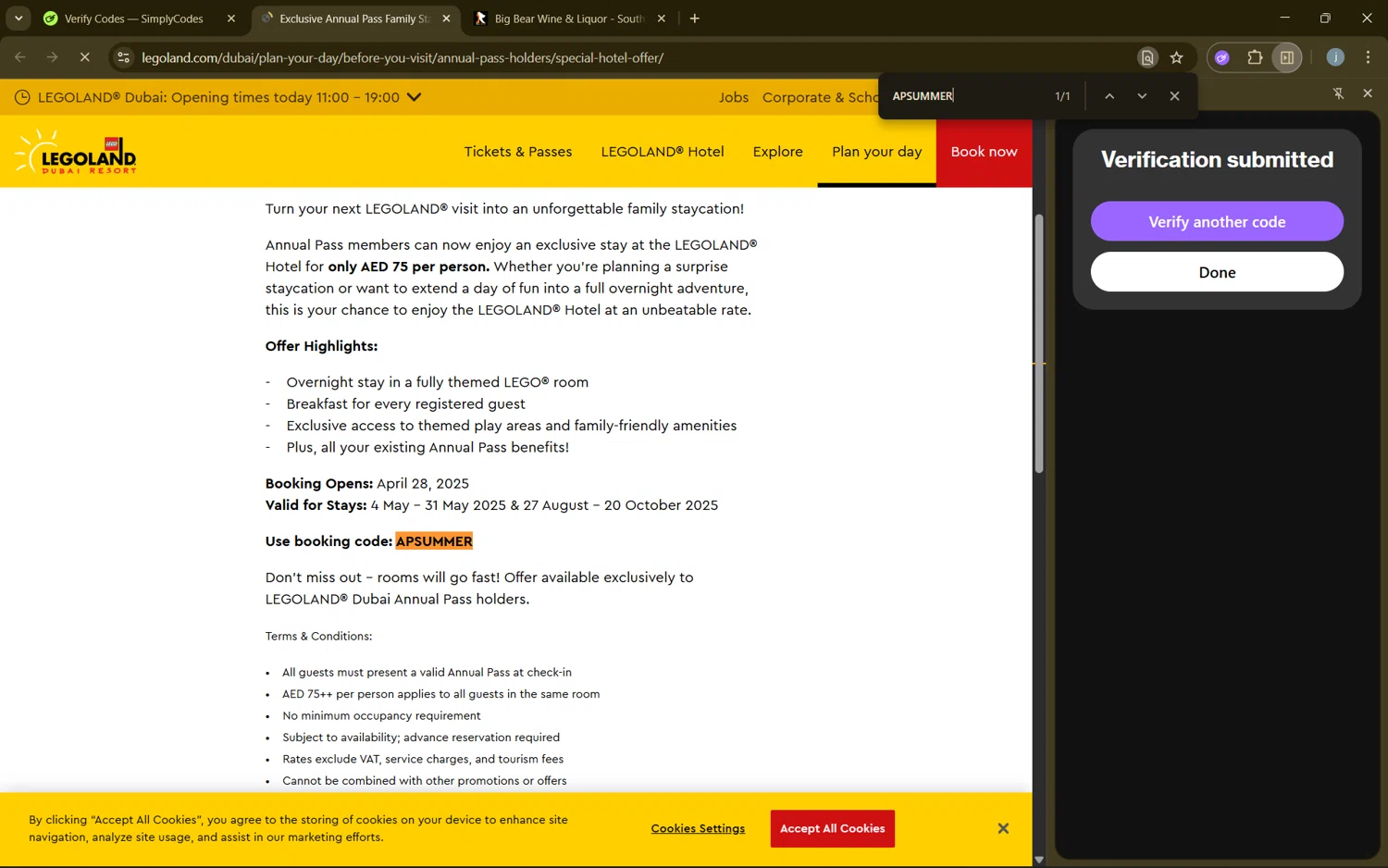Unpin the side panel
Screen dimensions: 1388x868
tap(1338, 93)
